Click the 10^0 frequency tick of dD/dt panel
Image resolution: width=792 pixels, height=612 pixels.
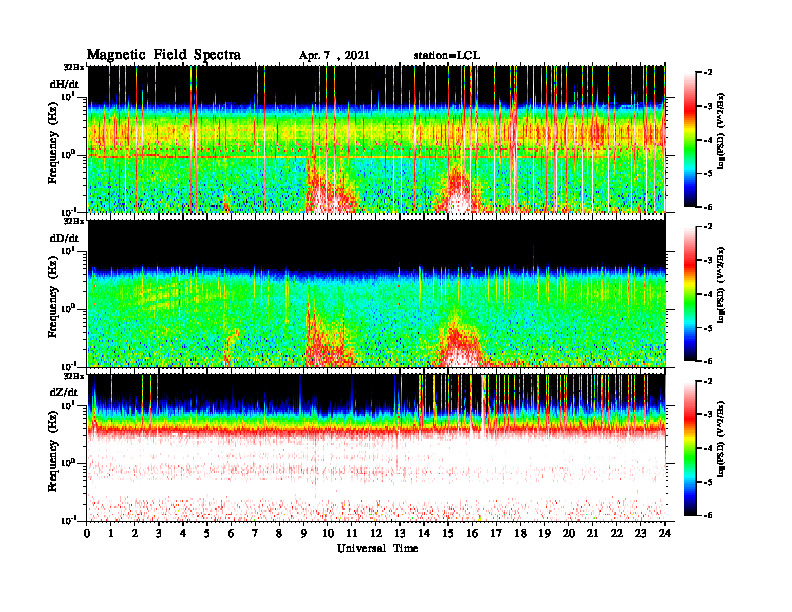point(68,308)
